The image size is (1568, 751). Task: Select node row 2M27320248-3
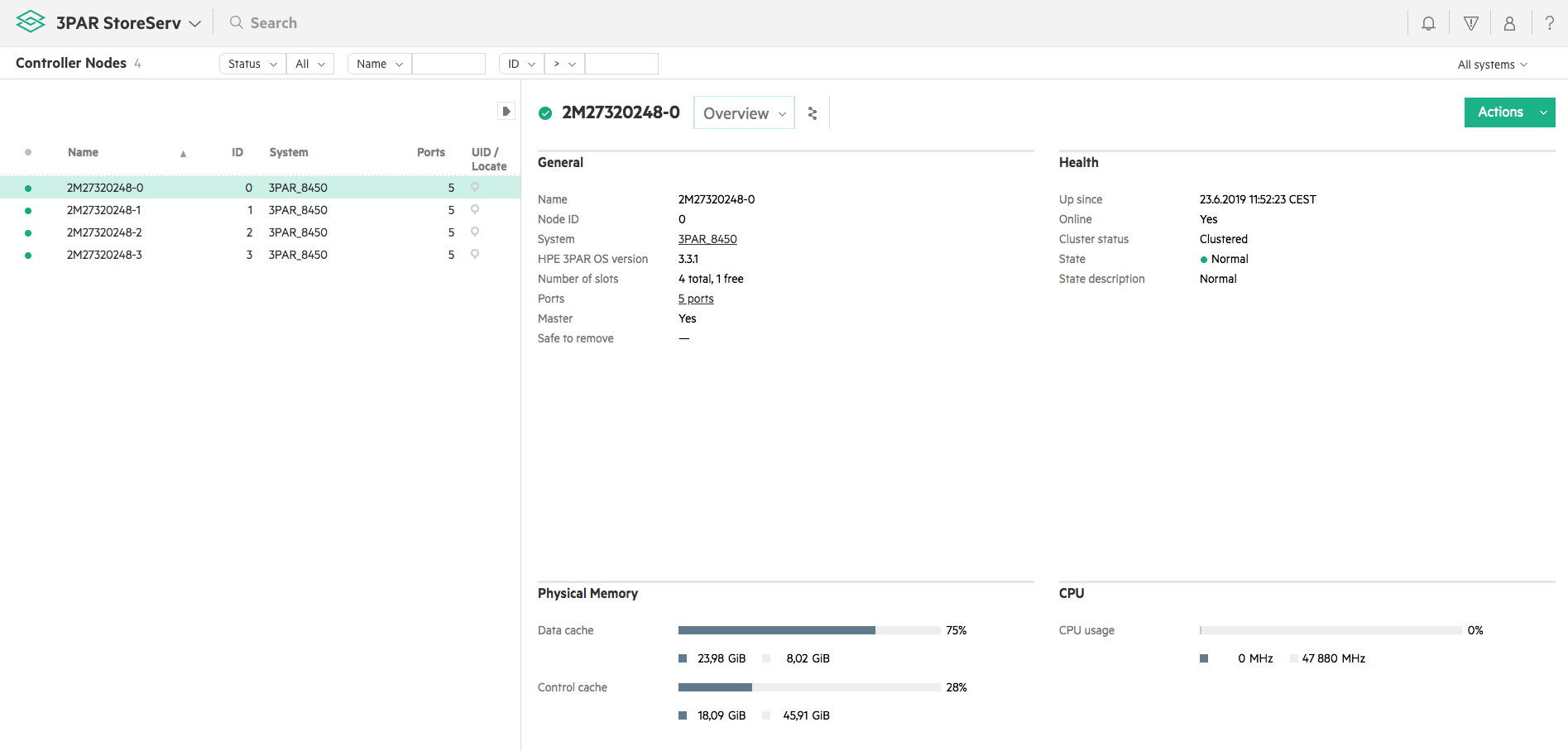[x=260, y=255]
